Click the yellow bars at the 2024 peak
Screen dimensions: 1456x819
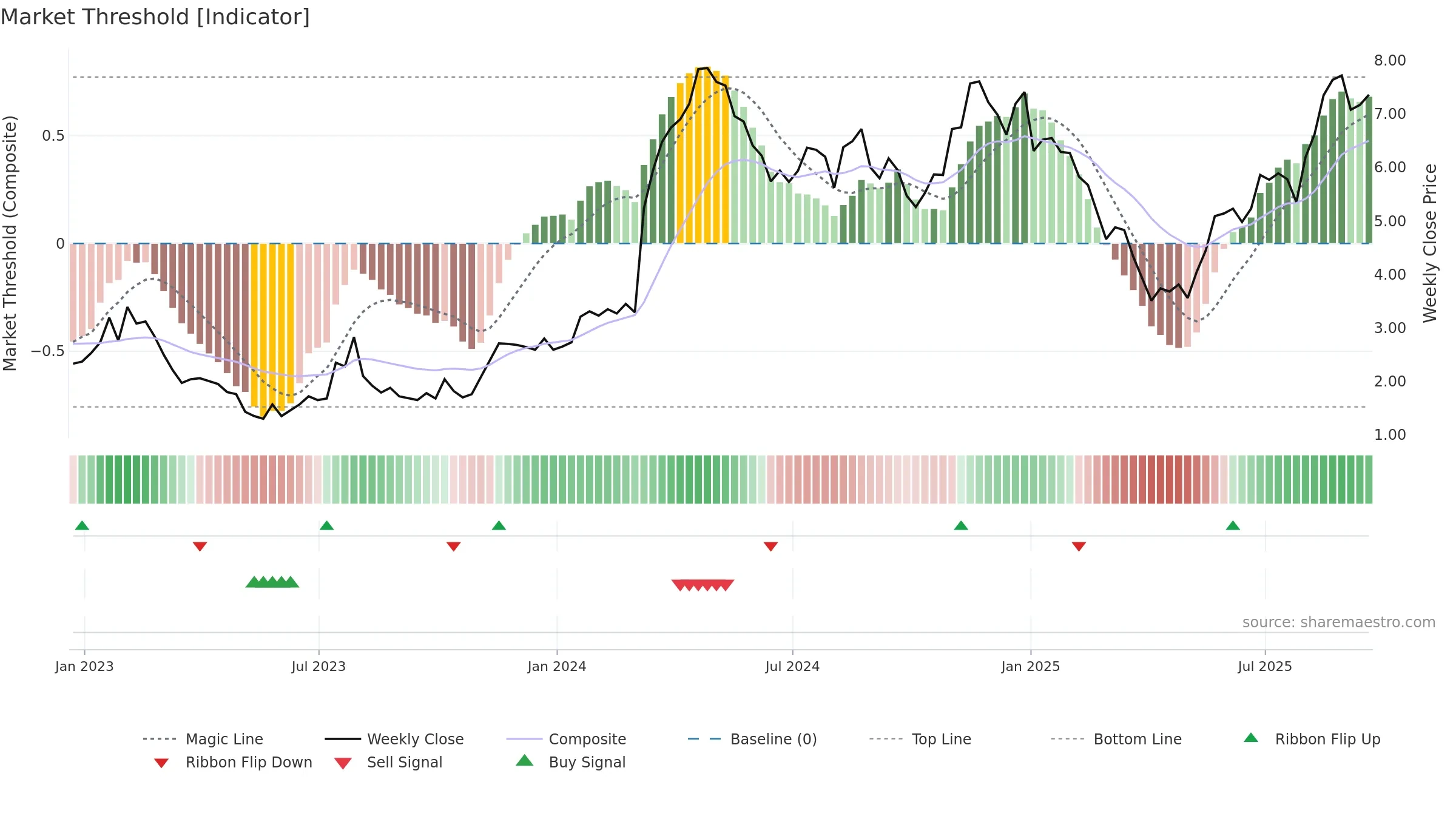703,155
